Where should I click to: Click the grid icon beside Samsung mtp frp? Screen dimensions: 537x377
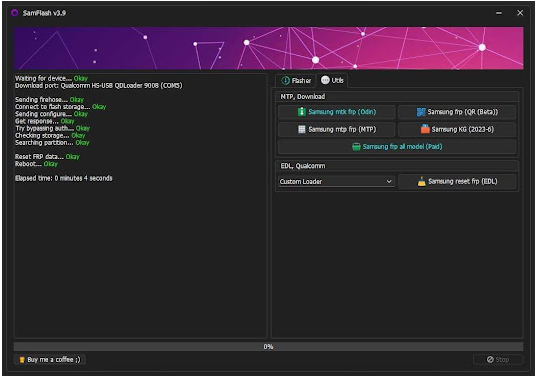click(x=301, y=129)
